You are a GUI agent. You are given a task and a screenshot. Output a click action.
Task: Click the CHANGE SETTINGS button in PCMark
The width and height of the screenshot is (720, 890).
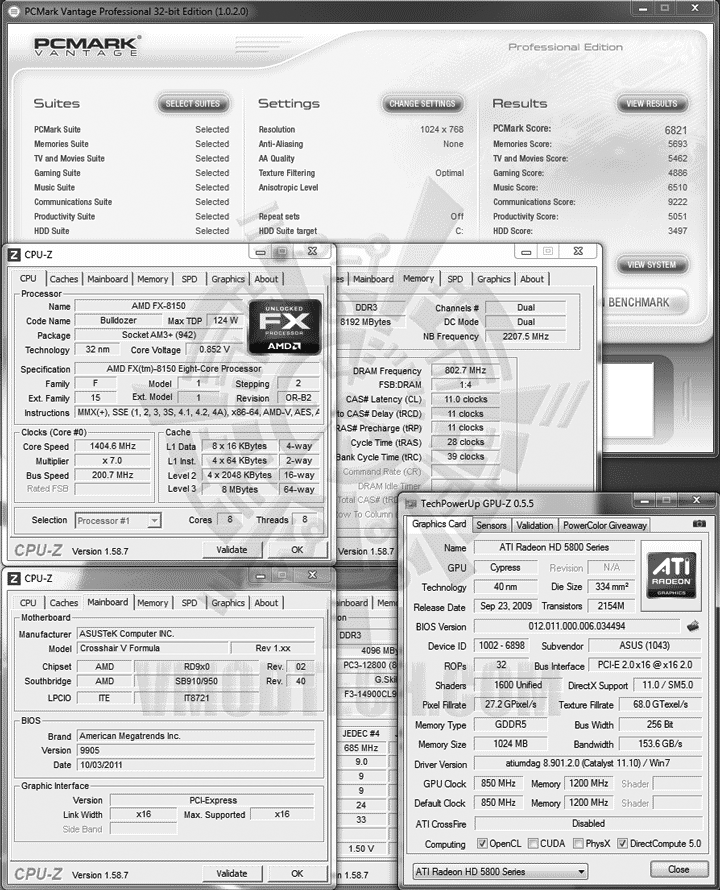point(422,103)
